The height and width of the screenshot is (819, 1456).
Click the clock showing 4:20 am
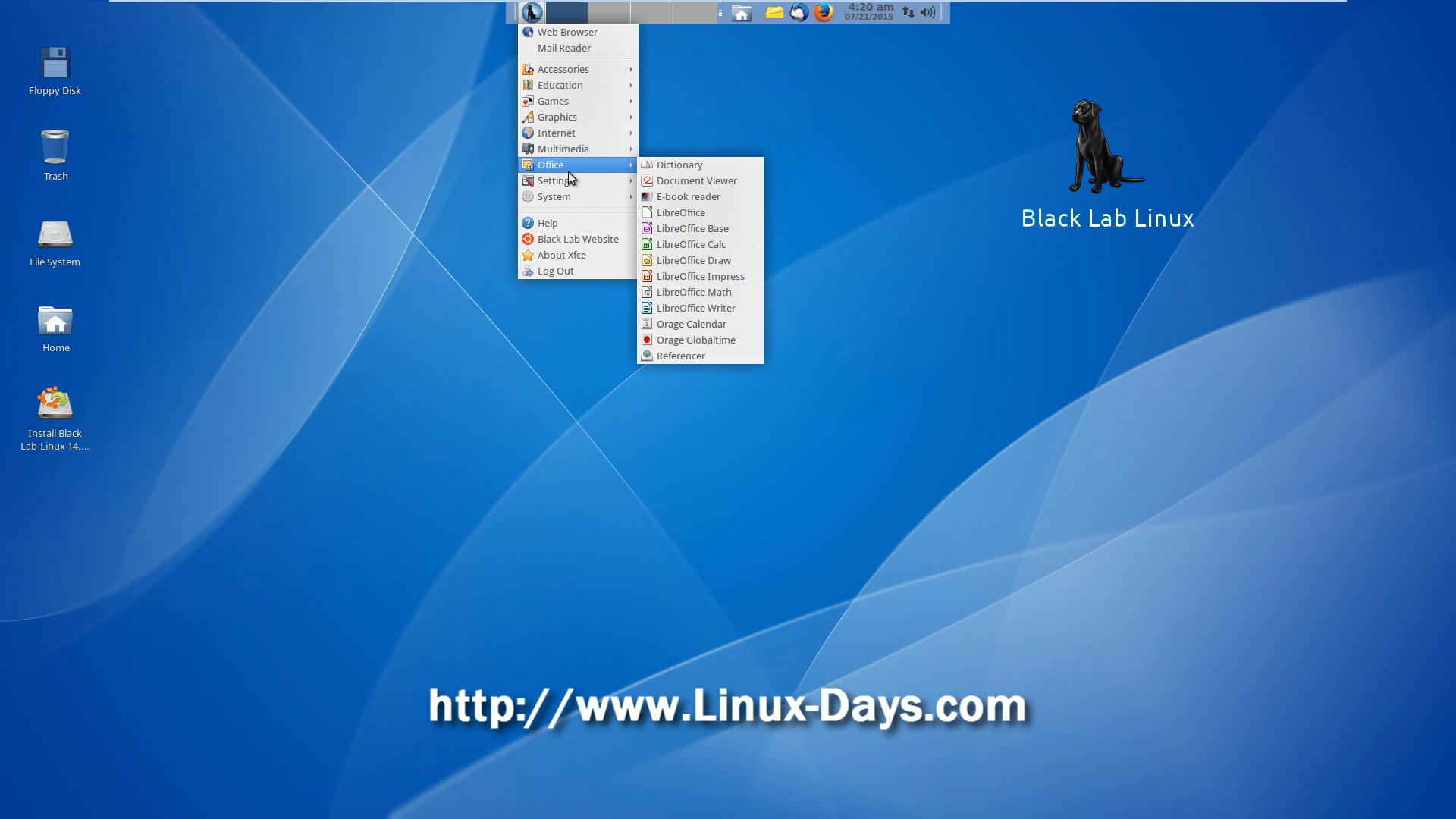click(x=870, y=12)
